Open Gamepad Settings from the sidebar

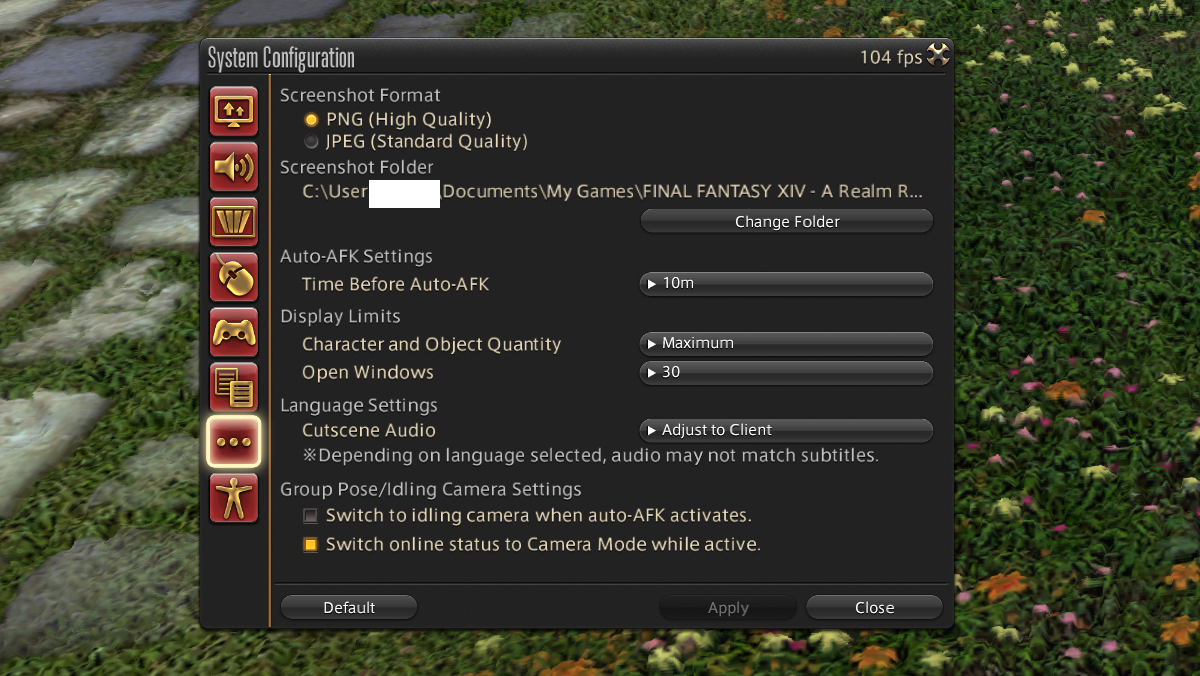point(233,332)
